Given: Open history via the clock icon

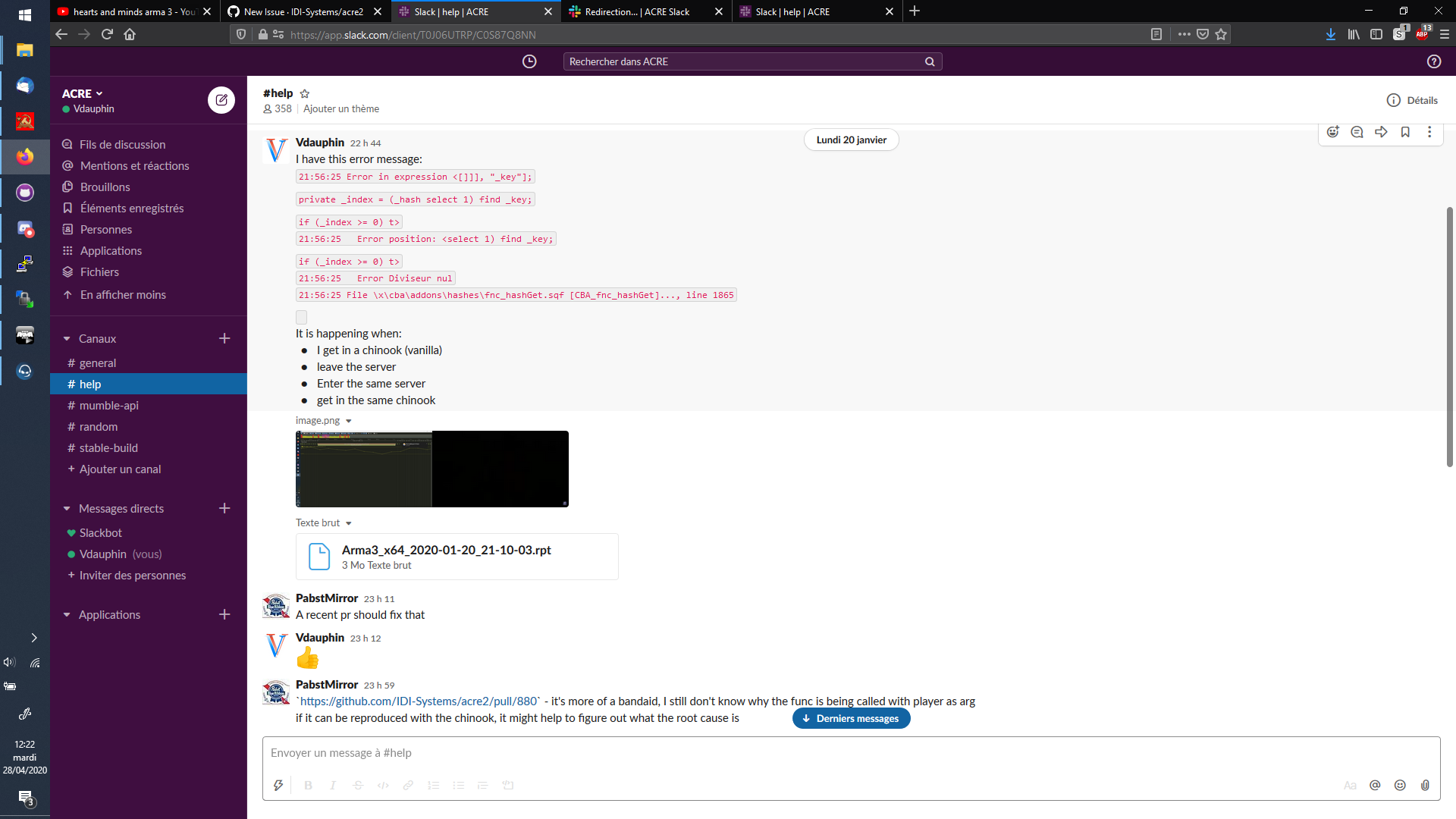Looking at the screenshot, I should pos(529,61).
